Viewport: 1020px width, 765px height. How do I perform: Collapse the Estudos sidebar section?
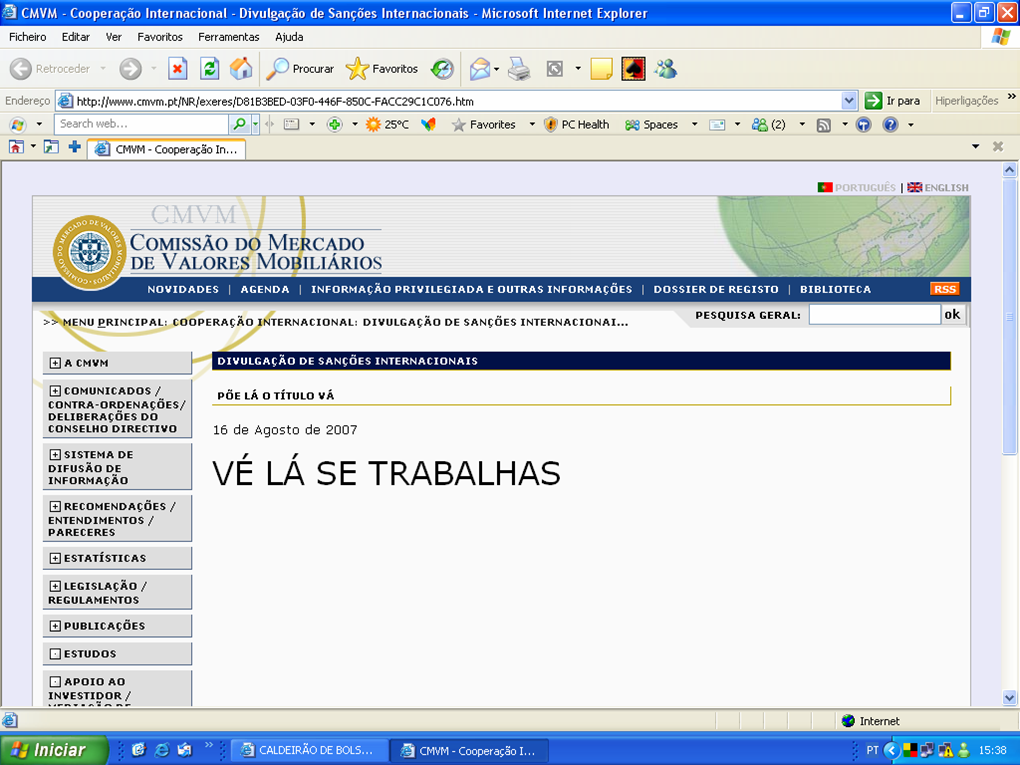coord(55,654)
